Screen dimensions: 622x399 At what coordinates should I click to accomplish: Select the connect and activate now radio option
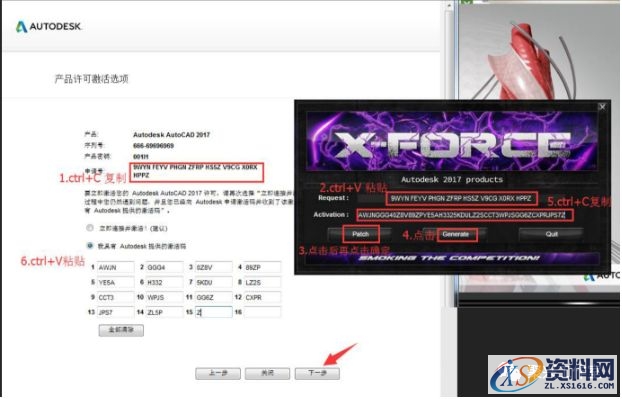click(x=90, y=228)
